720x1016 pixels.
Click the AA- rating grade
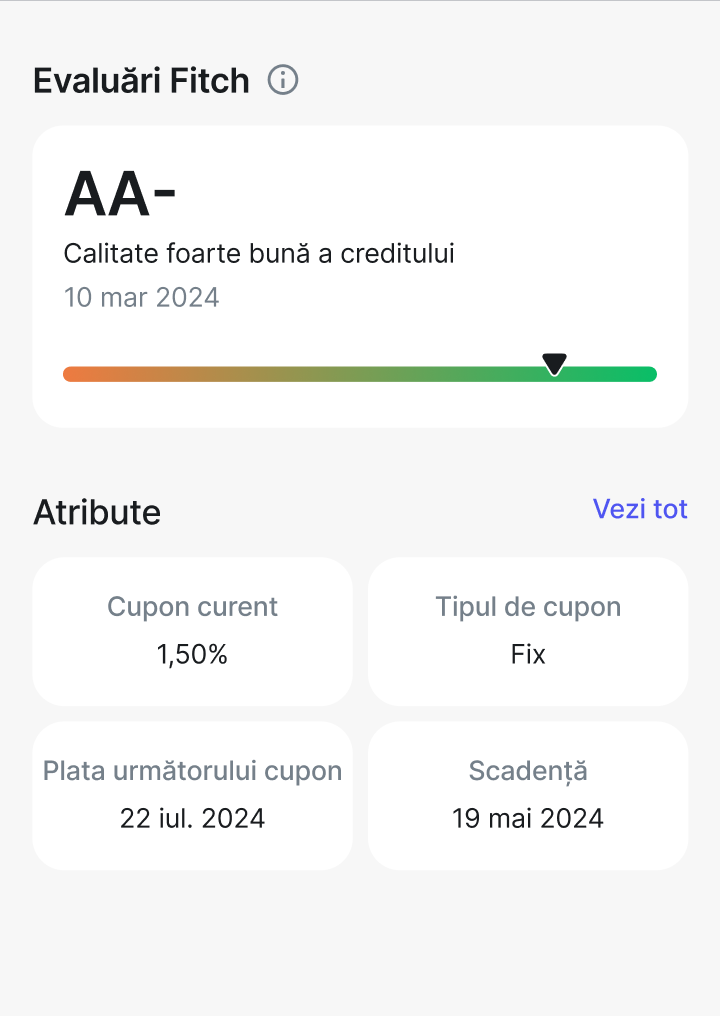(120, 194)
